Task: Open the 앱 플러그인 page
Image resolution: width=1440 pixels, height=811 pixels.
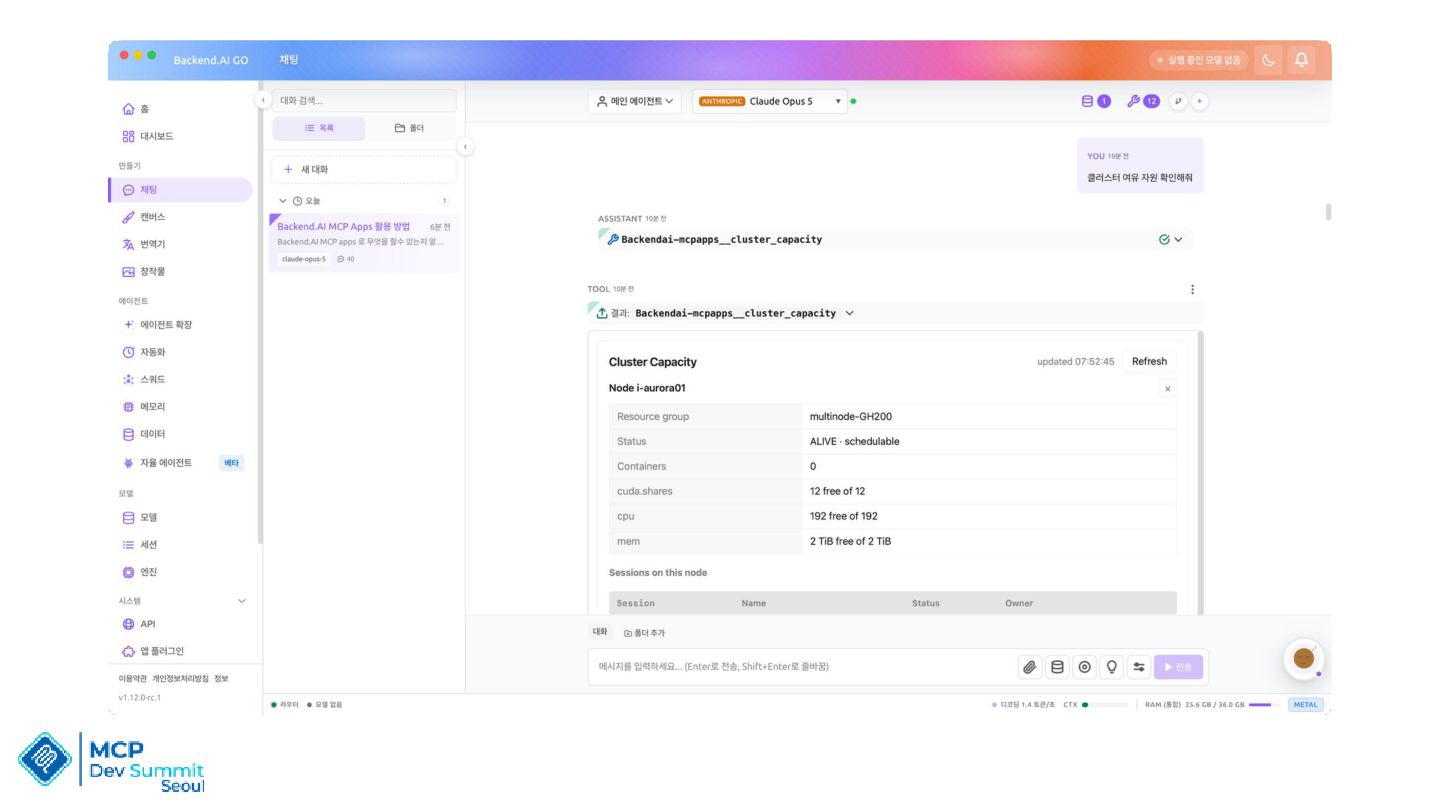Action: 180,651
